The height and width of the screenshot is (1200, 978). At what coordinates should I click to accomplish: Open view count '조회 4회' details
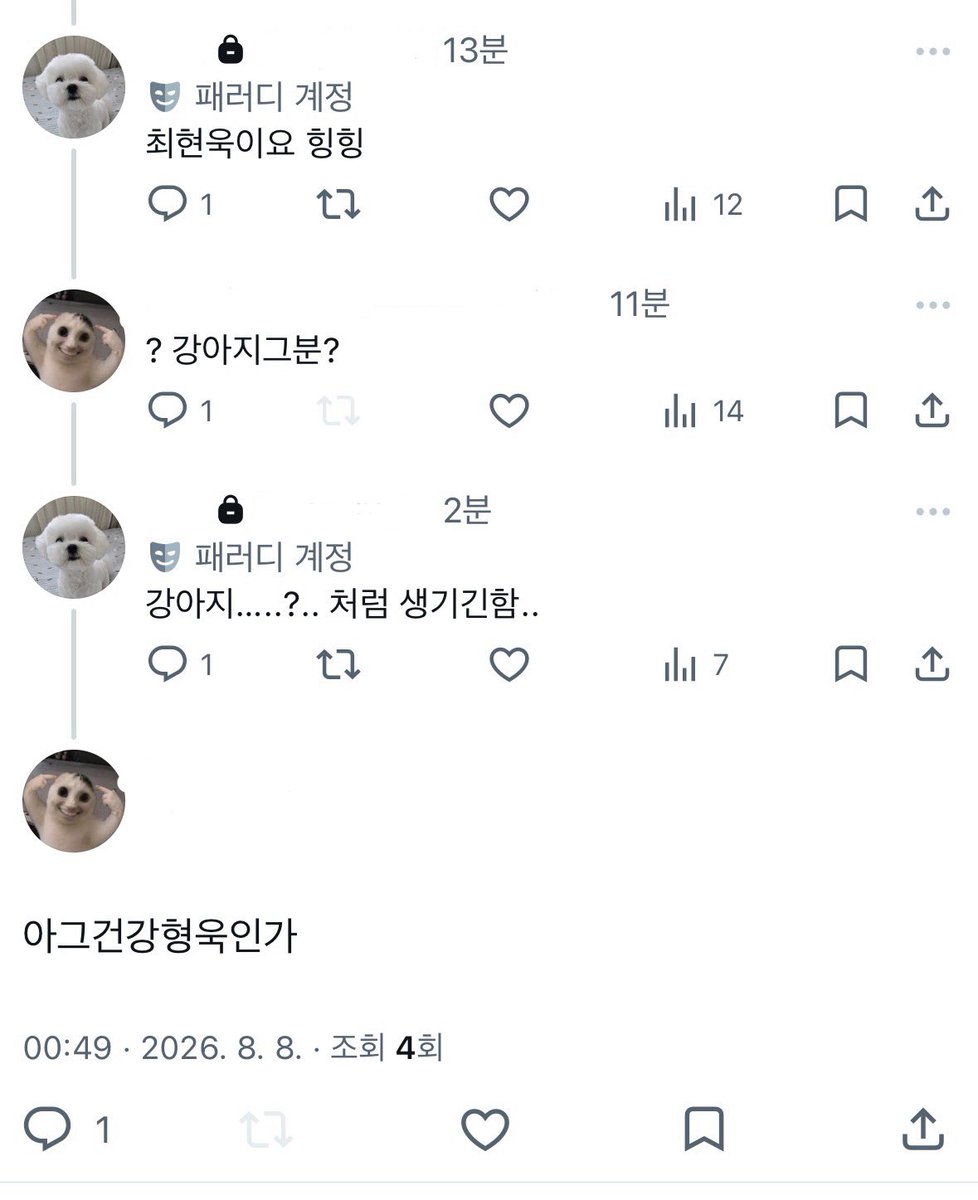click(x=386, y=1048)
